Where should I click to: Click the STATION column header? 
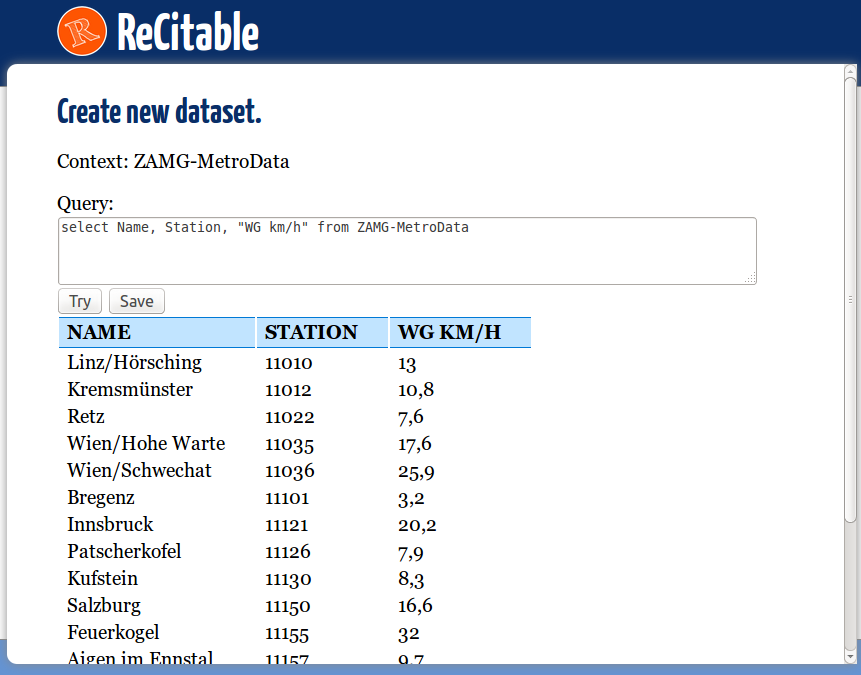tap(322, 332)
